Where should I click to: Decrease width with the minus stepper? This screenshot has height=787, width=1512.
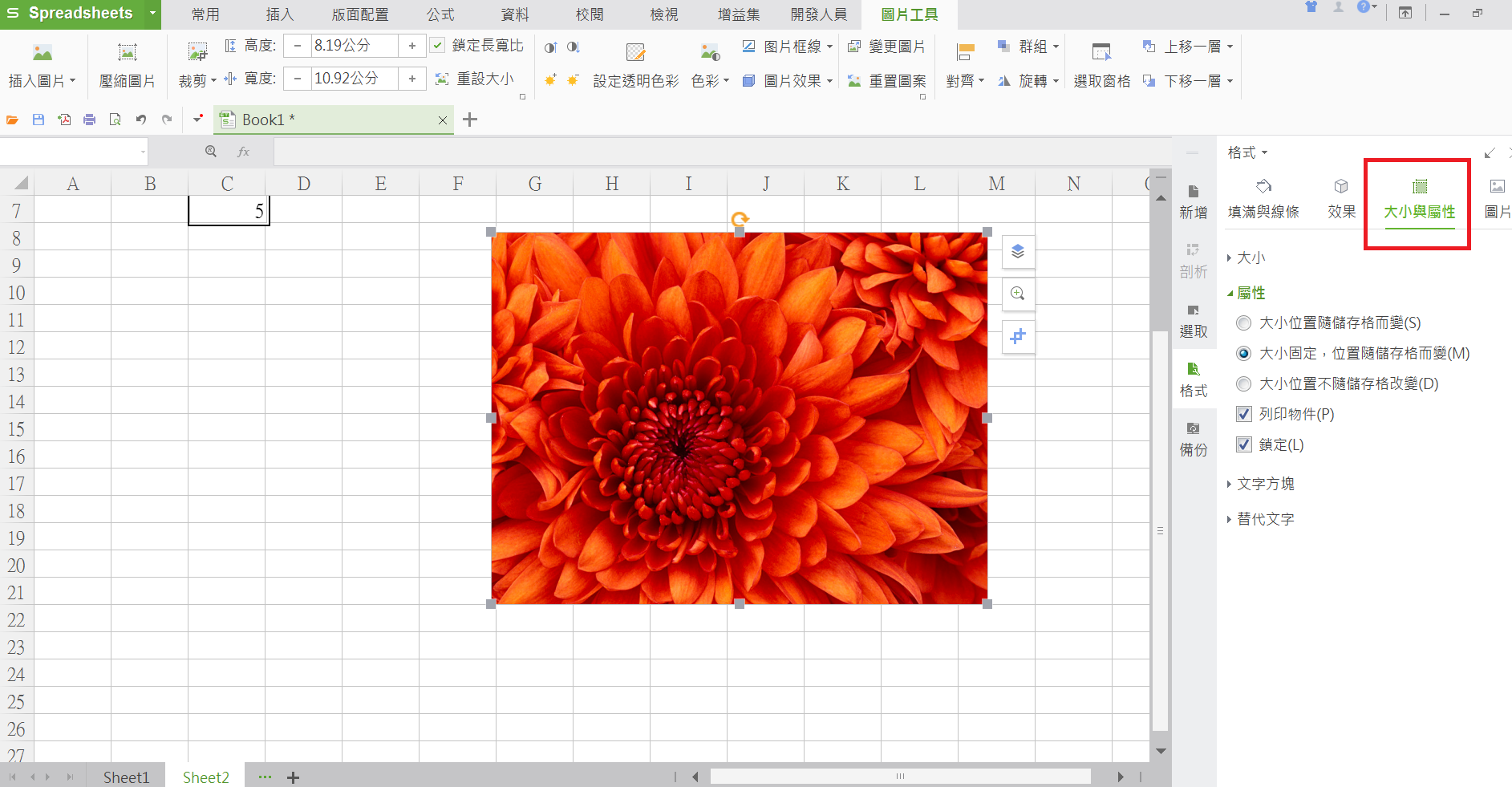point(298,79)
